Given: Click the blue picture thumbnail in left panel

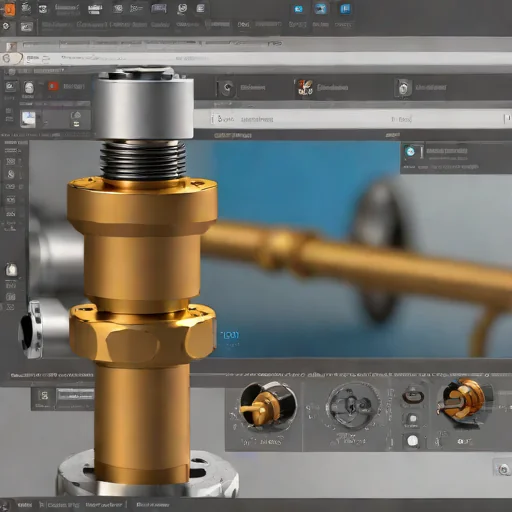Looking at the screenshot, I should 28,119.
